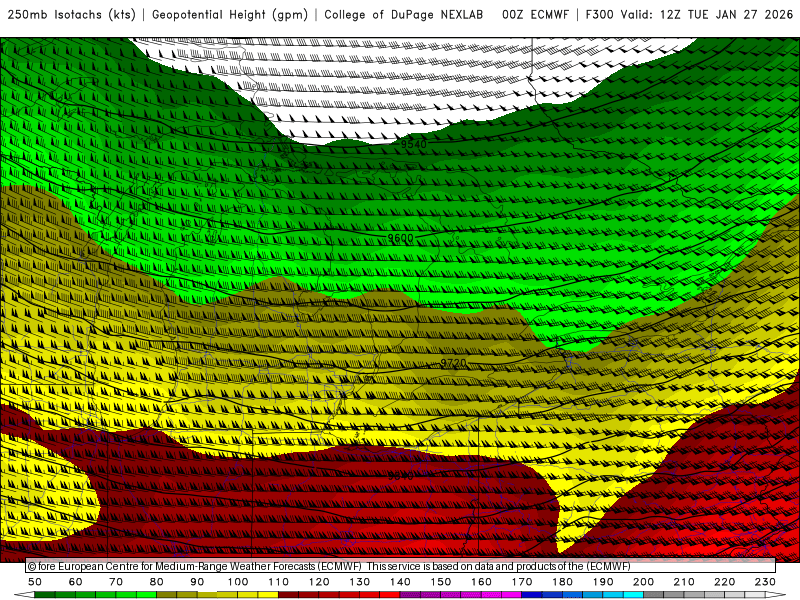Image resolution: width=800 pixels, height=600 pixels.
Task: Click the '160' label on the color scale
Action: pyautogui.click(x=481, y=582)
